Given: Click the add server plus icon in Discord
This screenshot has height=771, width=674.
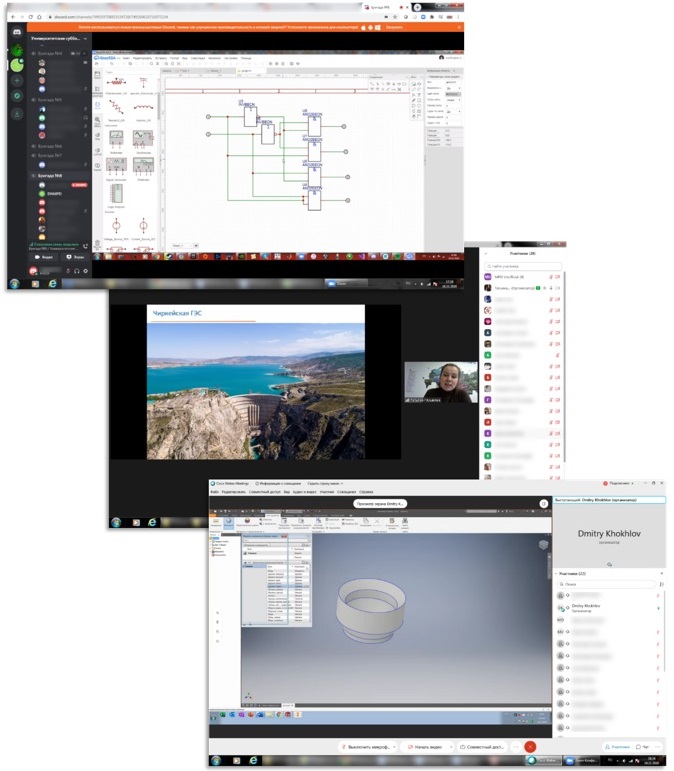Looking at the screenshot, I should [x=17, y=81].
